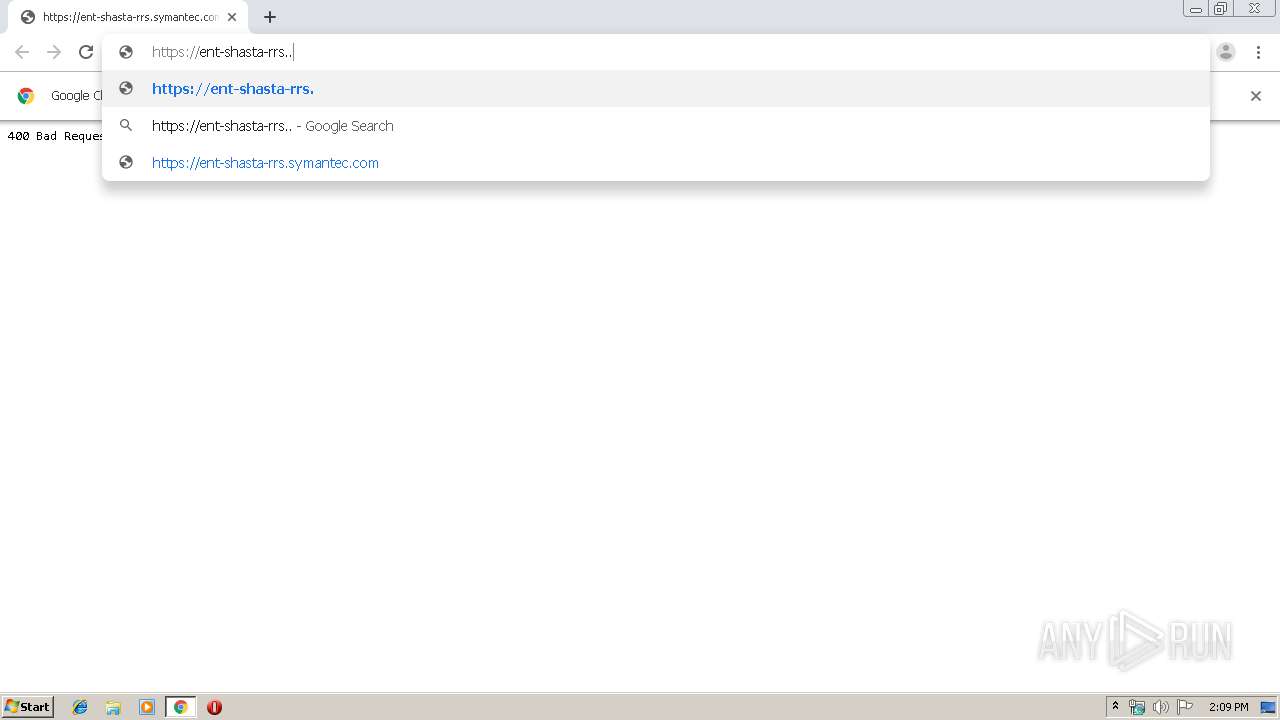The width and height of the screenshot is (1280, 720).
Task: Open a new tab with the plus button
Action: (270, 17)
